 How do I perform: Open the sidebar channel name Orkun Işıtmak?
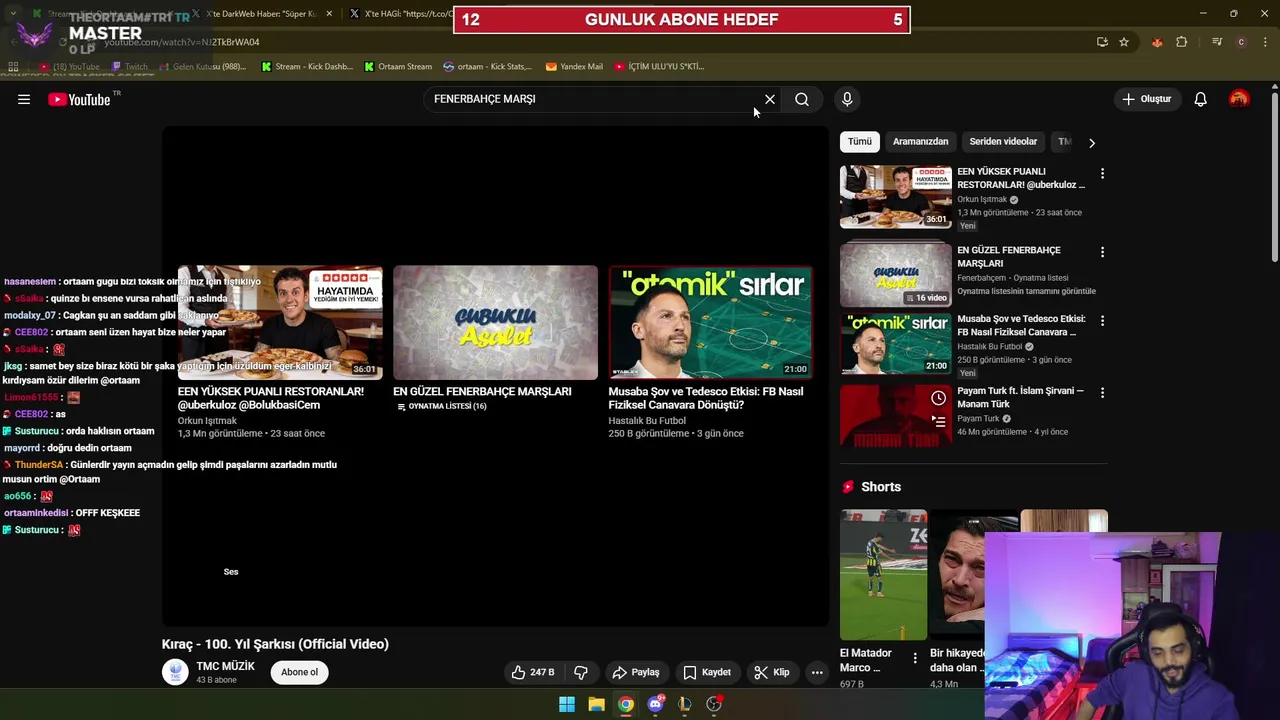click(982, 199)
